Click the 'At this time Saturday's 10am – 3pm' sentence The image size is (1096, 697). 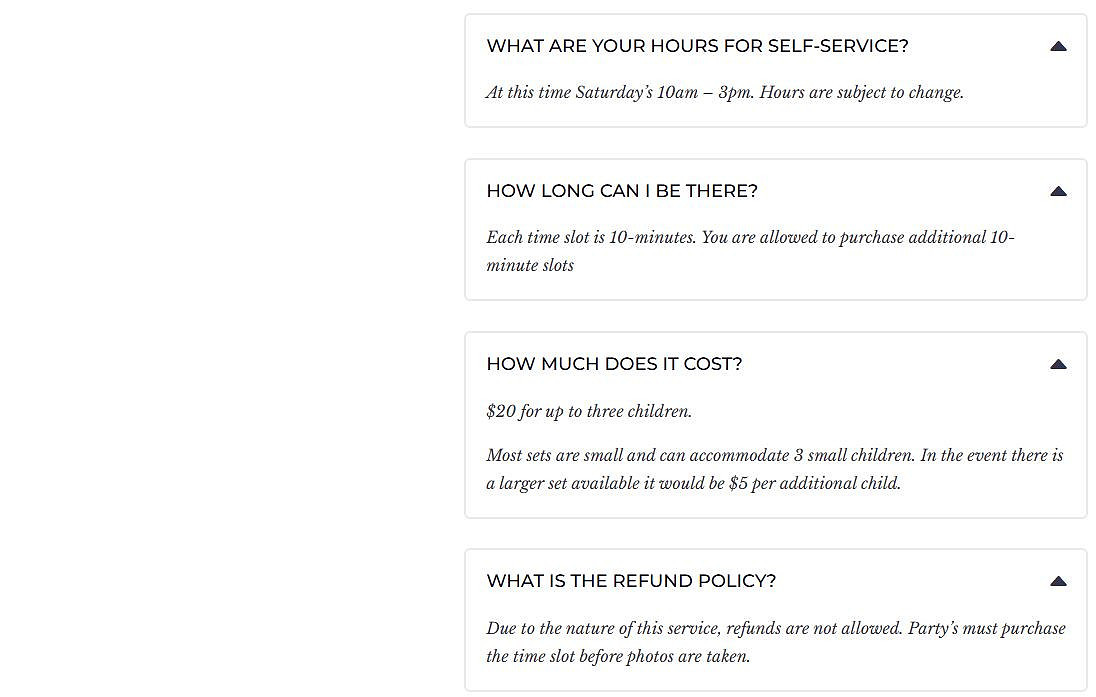coord(620,92)
